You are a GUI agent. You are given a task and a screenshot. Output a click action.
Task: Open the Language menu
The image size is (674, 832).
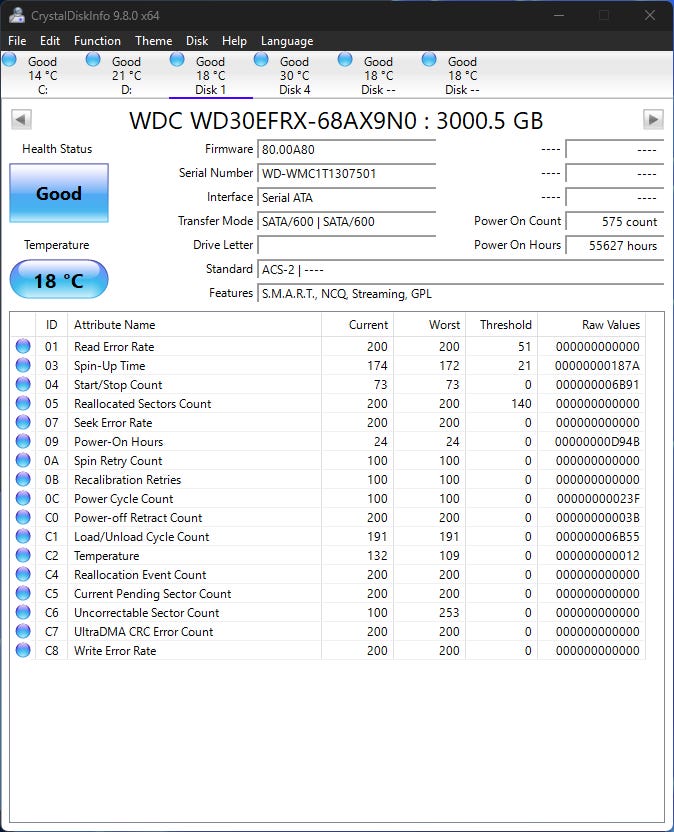click(287, 41)
